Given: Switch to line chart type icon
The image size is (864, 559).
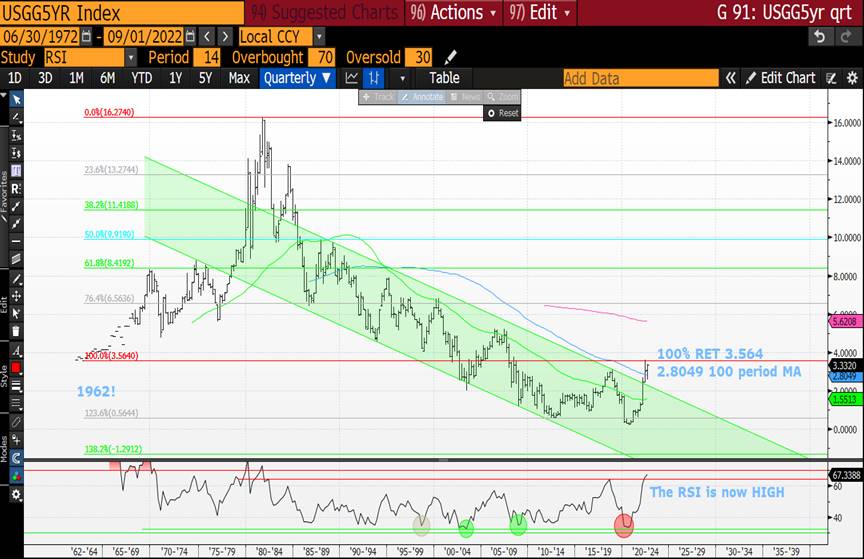Looking at the screenshot, I should click(x=352, y=78).
